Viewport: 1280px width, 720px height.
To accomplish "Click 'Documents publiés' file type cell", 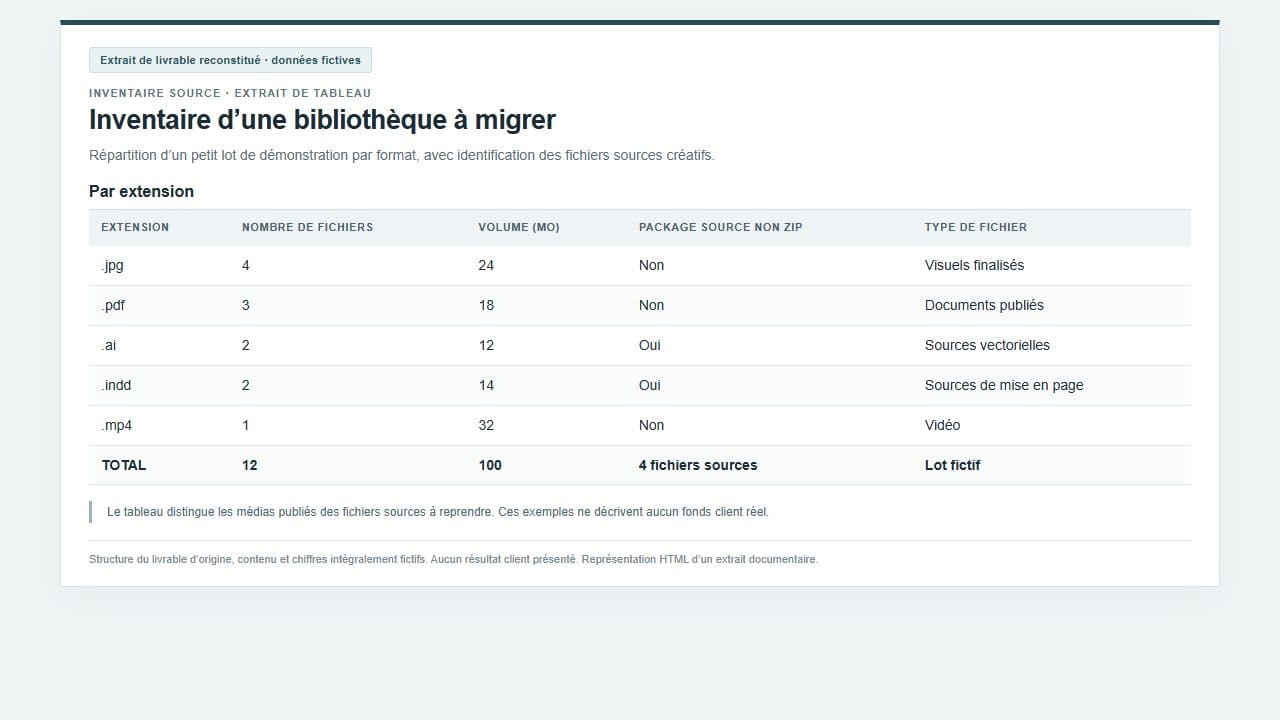I will tap(984, 305).
